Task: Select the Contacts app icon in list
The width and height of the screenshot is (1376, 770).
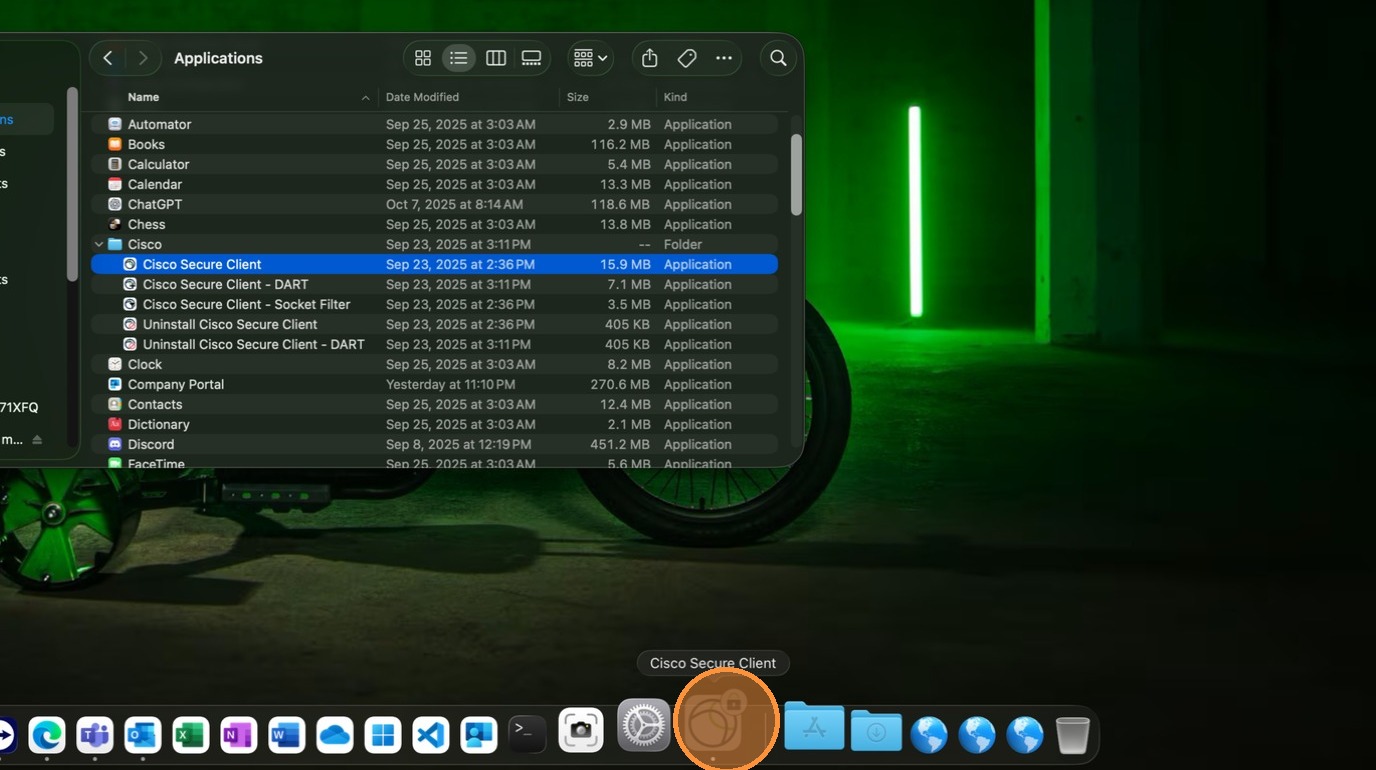Action: [115, 404]
